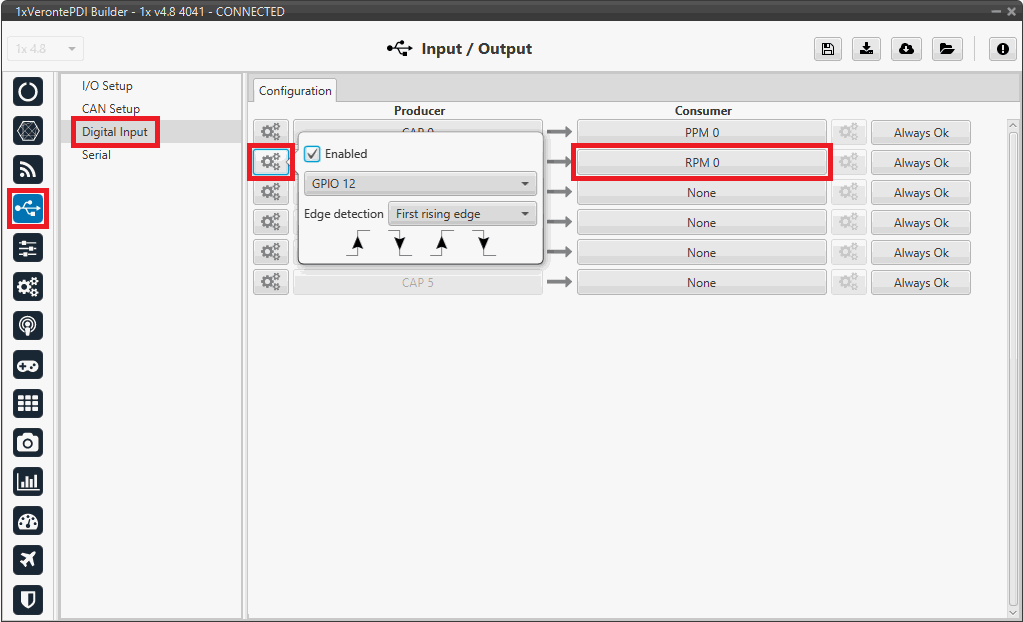The height and width of the screenshot is (622, 1023).
Task: Click the save icon in top toolbar
Action: (x=827, y=50)
